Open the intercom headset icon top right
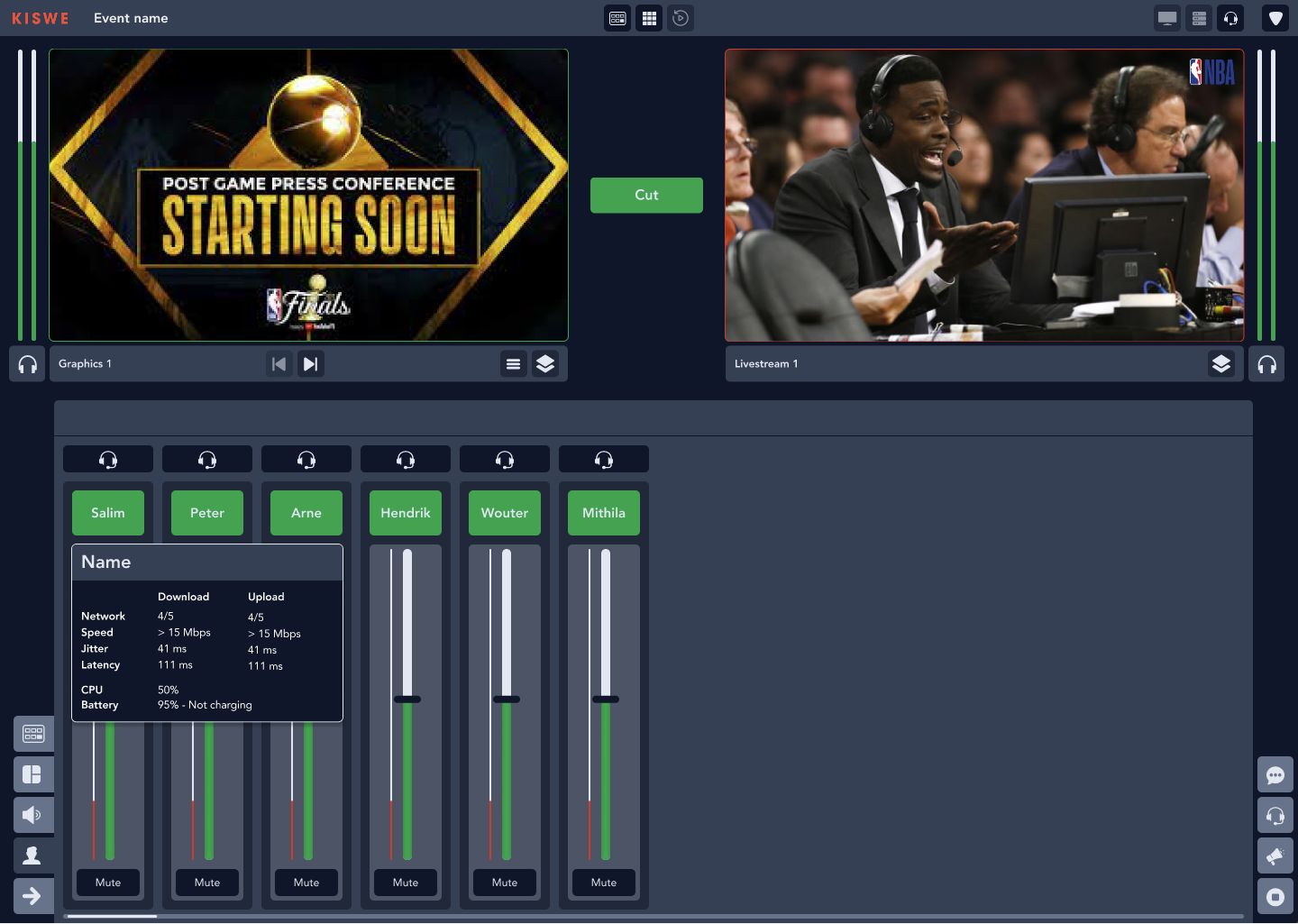This screenshot has width=1298, height=924. 1230,18
